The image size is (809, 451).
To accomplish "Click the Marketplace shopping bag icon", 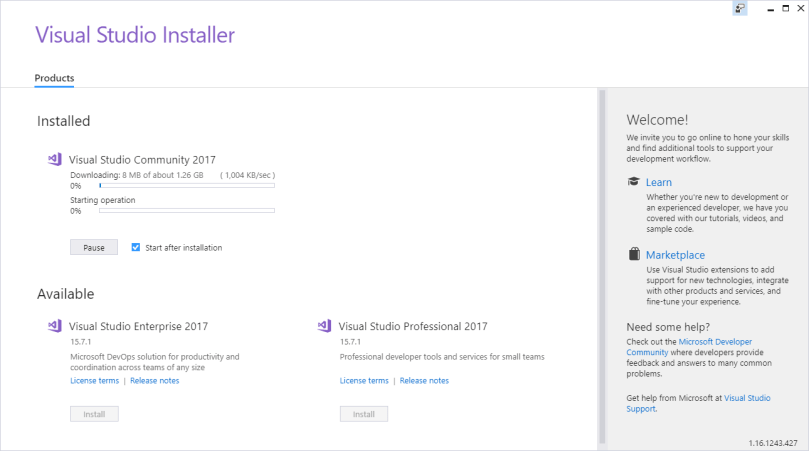I will coord(633,255).
